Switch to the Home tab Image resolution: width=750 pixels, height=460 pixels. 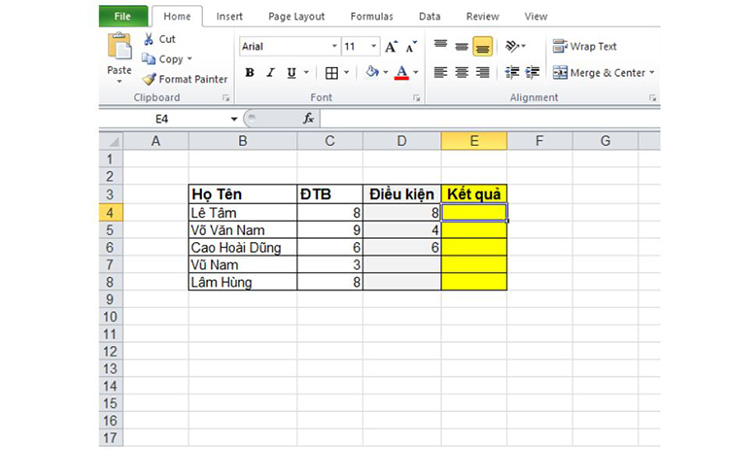pos(177,16)
